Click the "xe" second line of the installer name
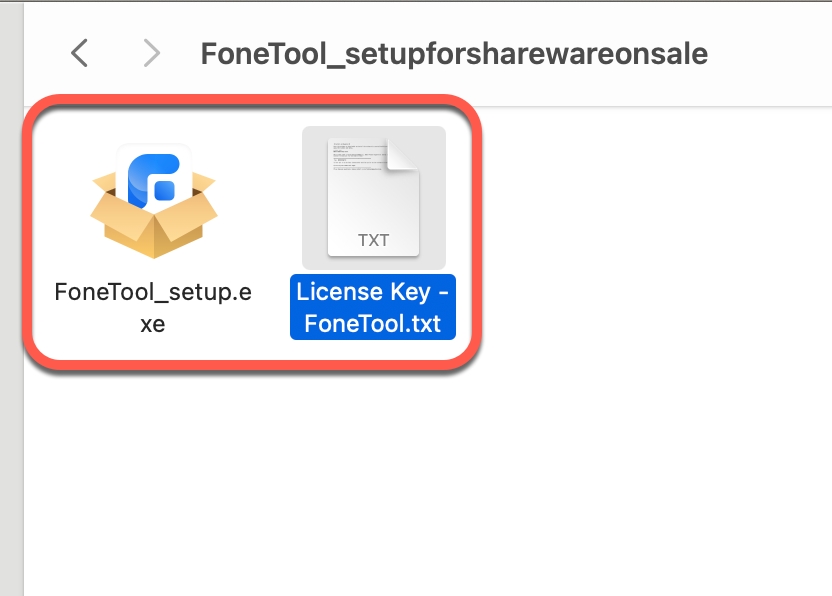This screenshot has height=596, width=832. [x=153, y=324]
